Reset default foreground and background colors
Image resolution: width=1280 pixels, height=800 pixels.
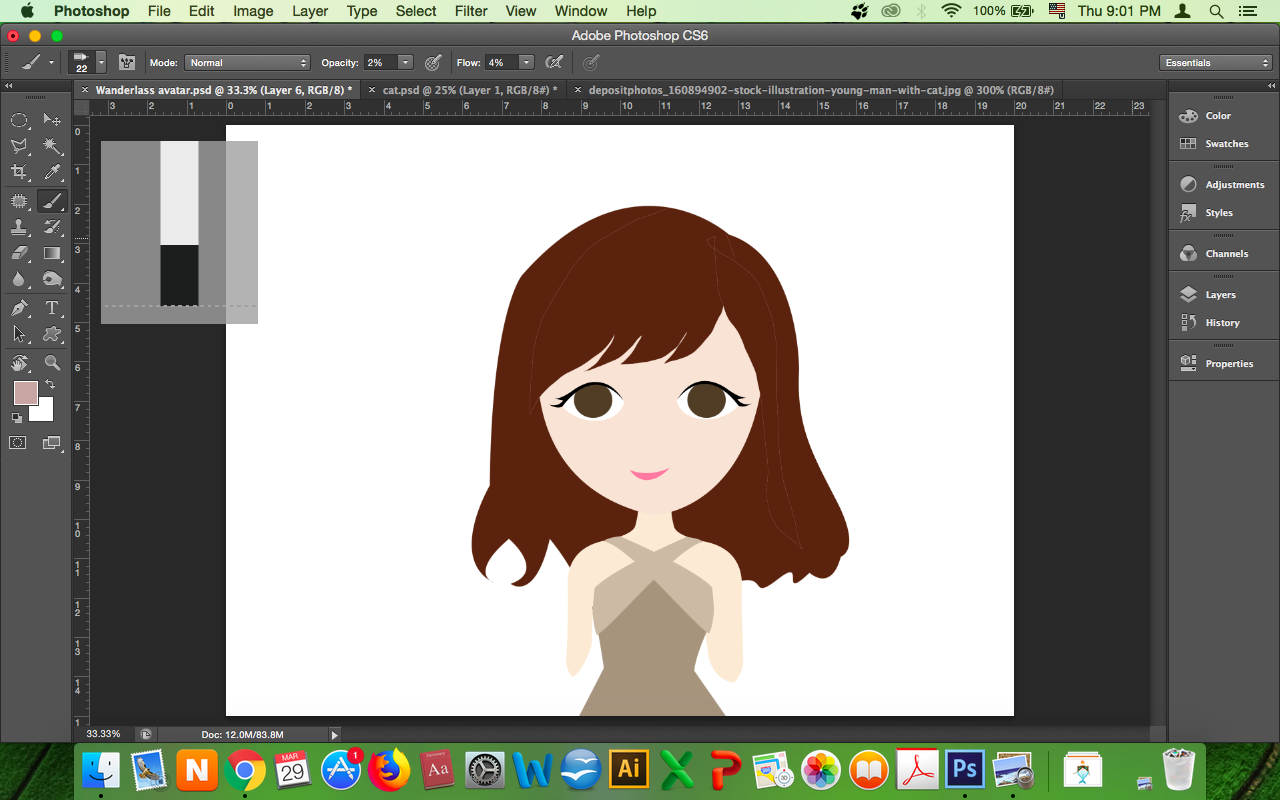tap(18, 418)
